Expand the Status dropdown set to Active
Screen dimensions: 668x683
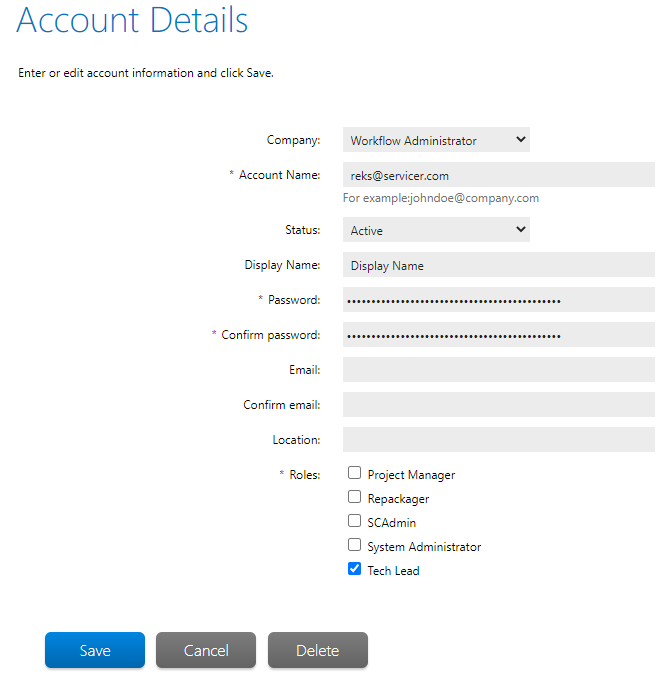[x=436, y=231]
